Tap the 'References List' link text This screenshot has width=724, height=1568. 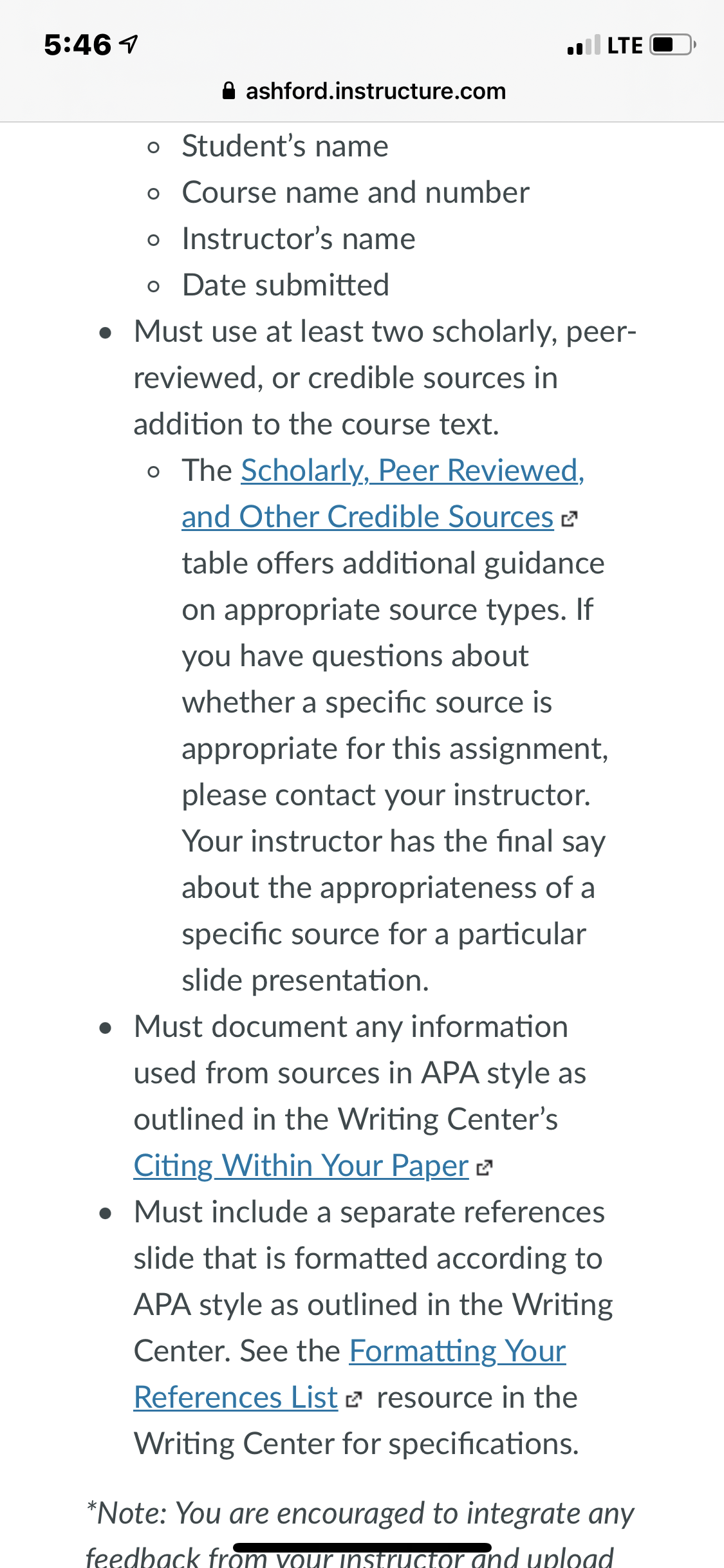(x=236, y=1397)
